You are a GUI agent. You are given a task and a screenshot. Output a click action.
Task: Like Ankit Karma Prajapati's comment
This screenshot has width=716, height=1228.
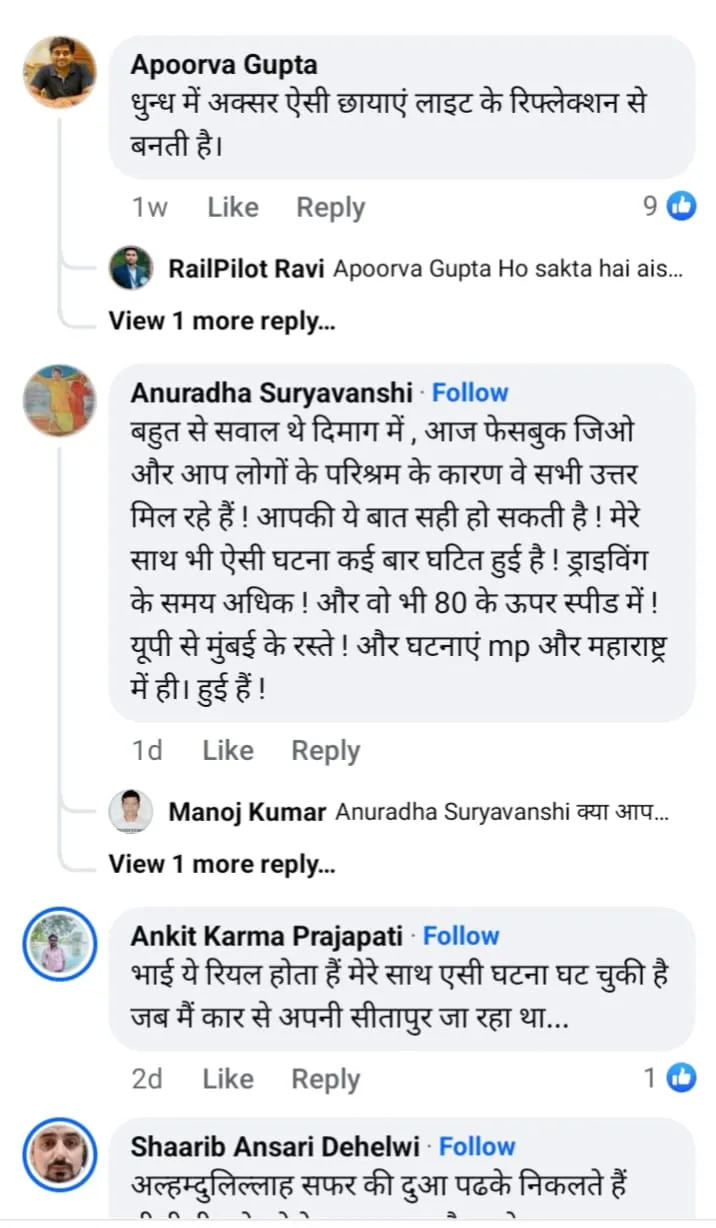pos(226,1078)
